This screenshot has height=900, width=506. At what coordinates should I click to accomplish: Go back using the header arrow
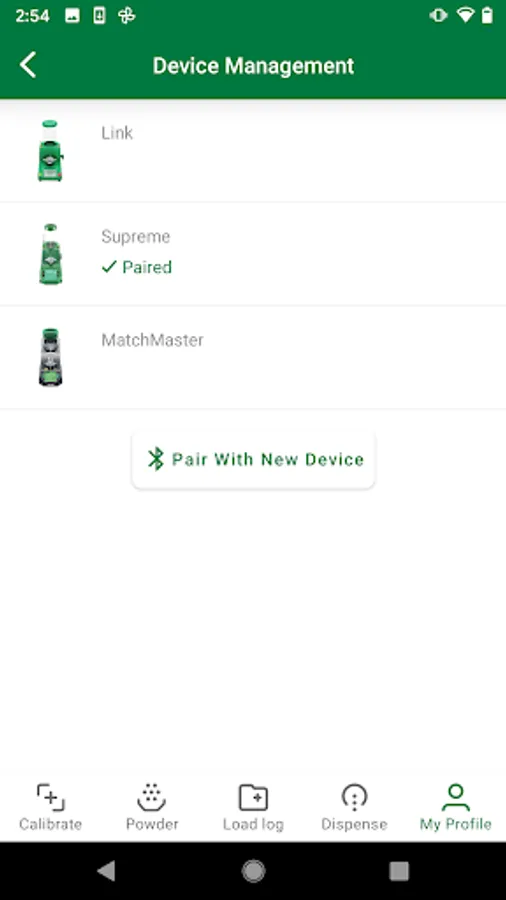click(x=28, y=65)
